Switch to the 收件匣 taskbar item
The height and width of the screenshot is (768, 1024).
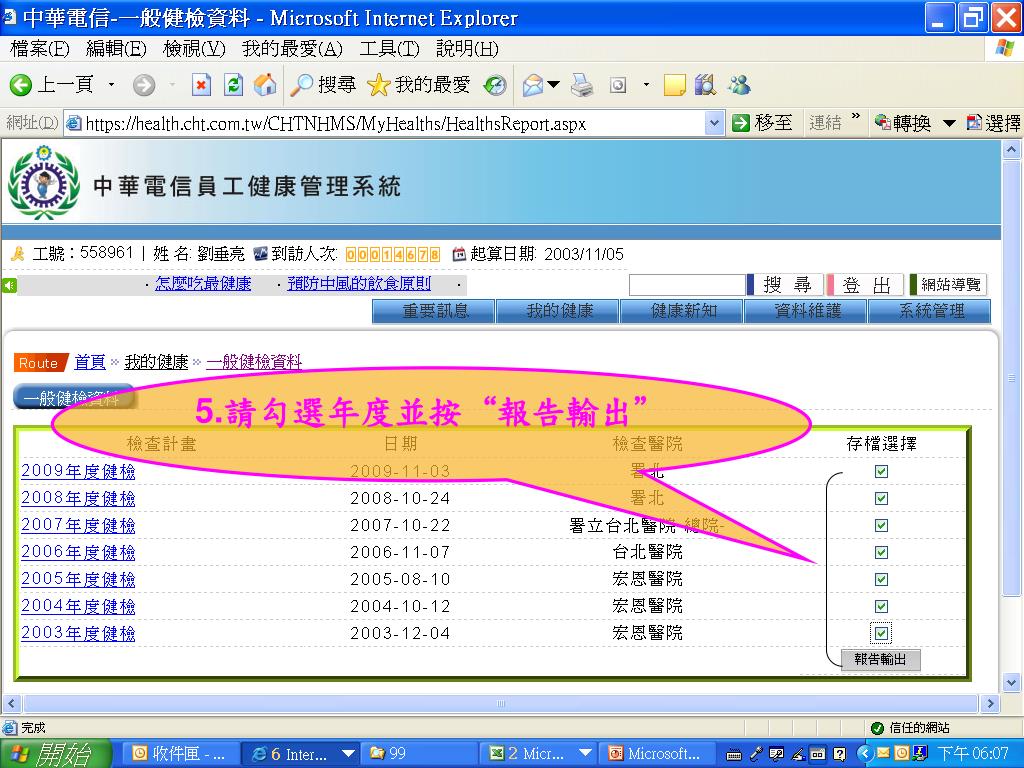(180, 754)
